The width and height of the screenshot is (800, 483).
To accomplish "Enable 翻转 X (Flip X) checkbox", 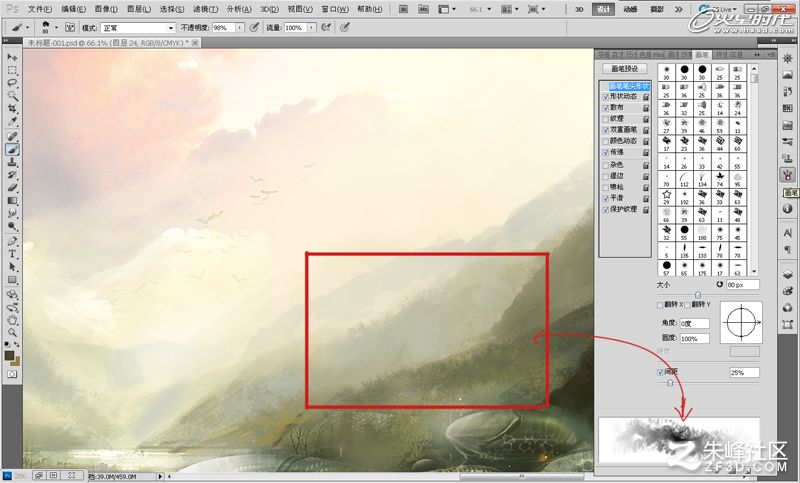I will tap(660, 305).
